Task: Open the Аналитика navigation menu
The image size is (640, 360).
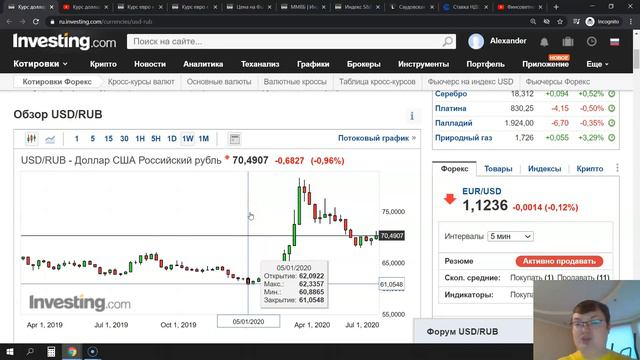Action: click(x=203, y=64)
